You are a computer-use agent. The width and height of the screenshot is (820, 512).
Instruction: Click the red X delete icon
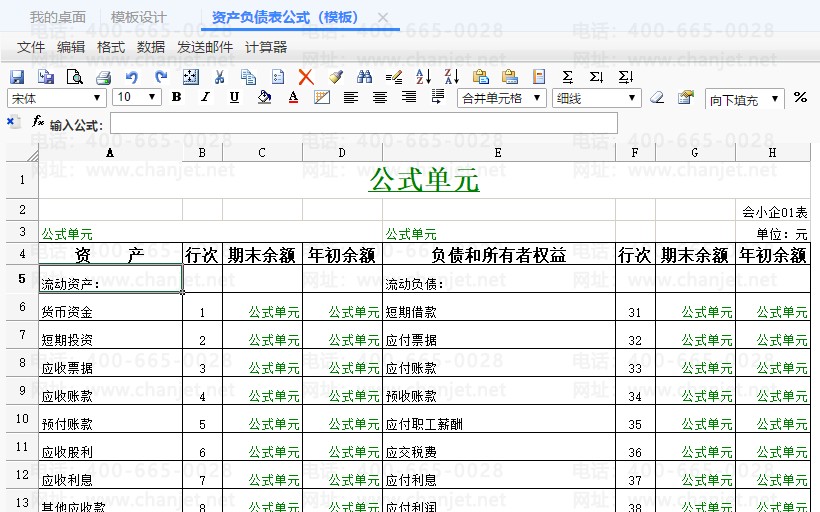[306, 77]
